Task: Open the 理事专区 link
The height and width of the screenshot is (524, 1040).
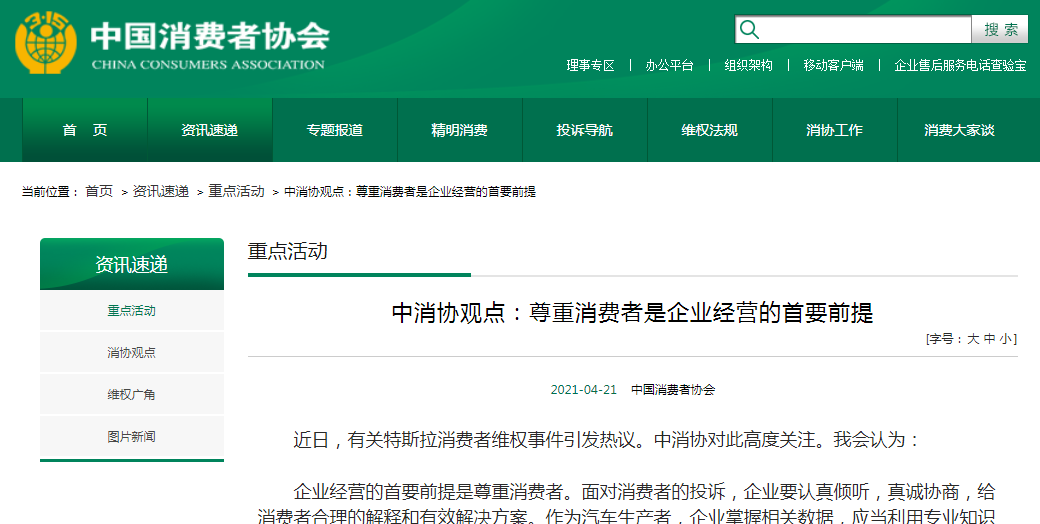Action: [x=590, y=65]
